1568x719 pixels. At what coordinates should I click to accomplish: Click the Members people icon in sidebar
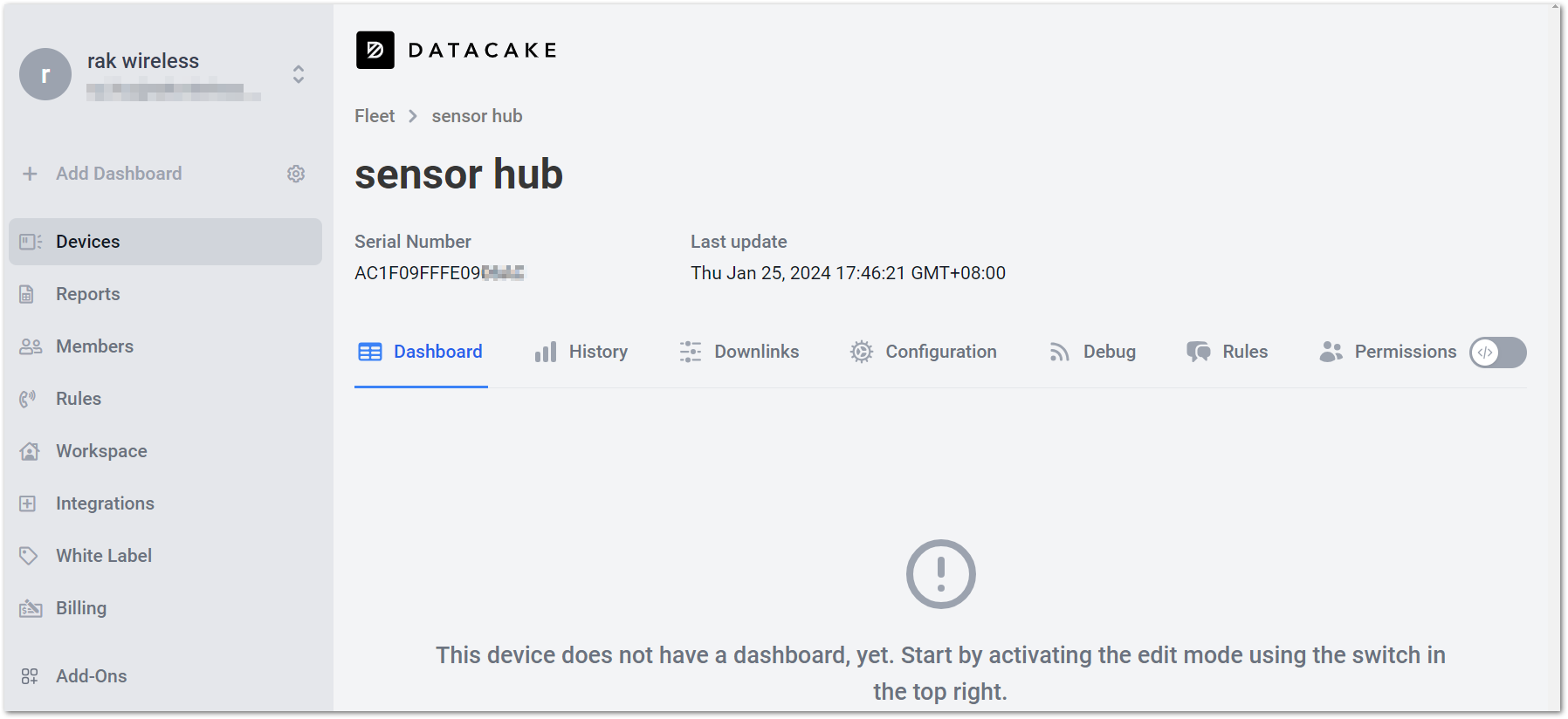tap(31, 346)
